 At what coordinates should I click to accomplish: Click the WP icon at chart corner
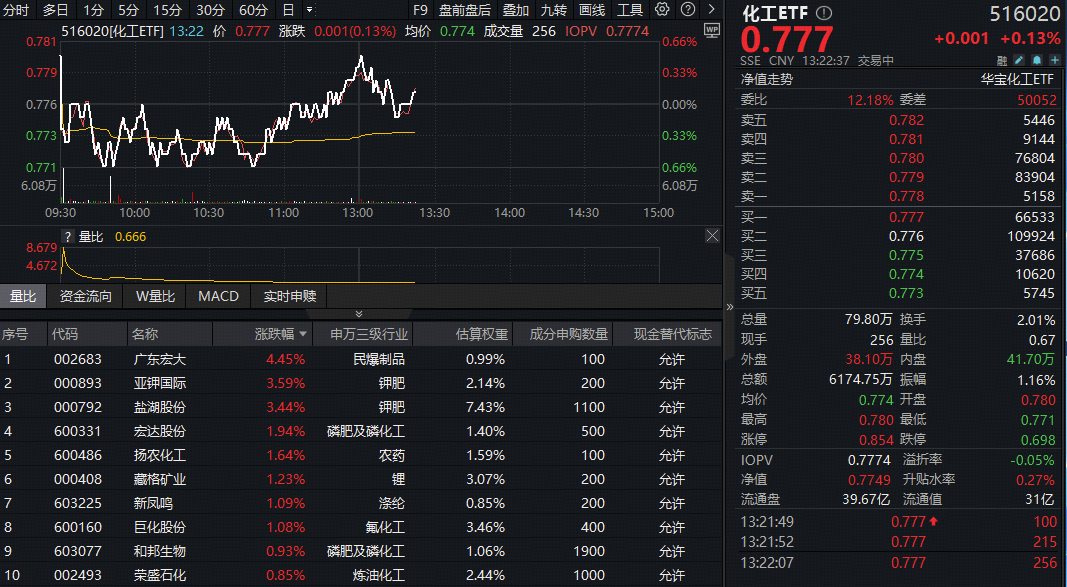point(711,31)
